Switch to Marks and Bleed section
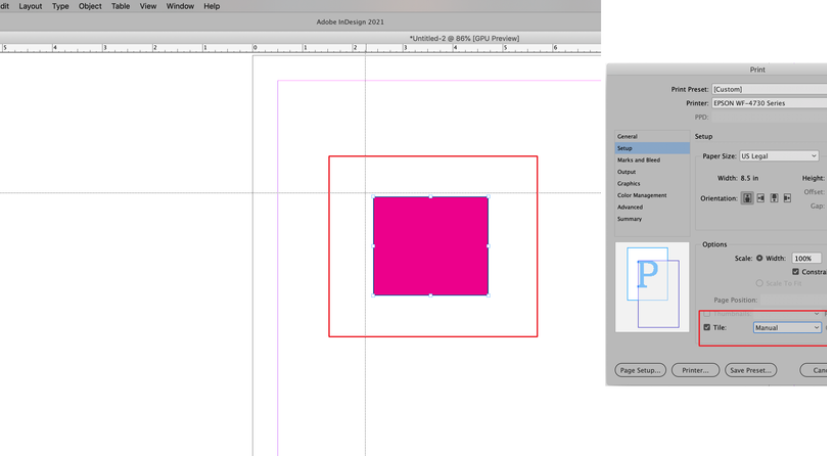This screenshot has height=465, width=827. click(x=638, y=160)
